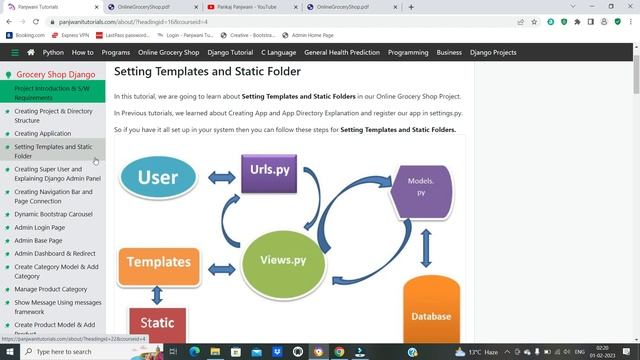Show hidden system tray icons

[507, 351]
